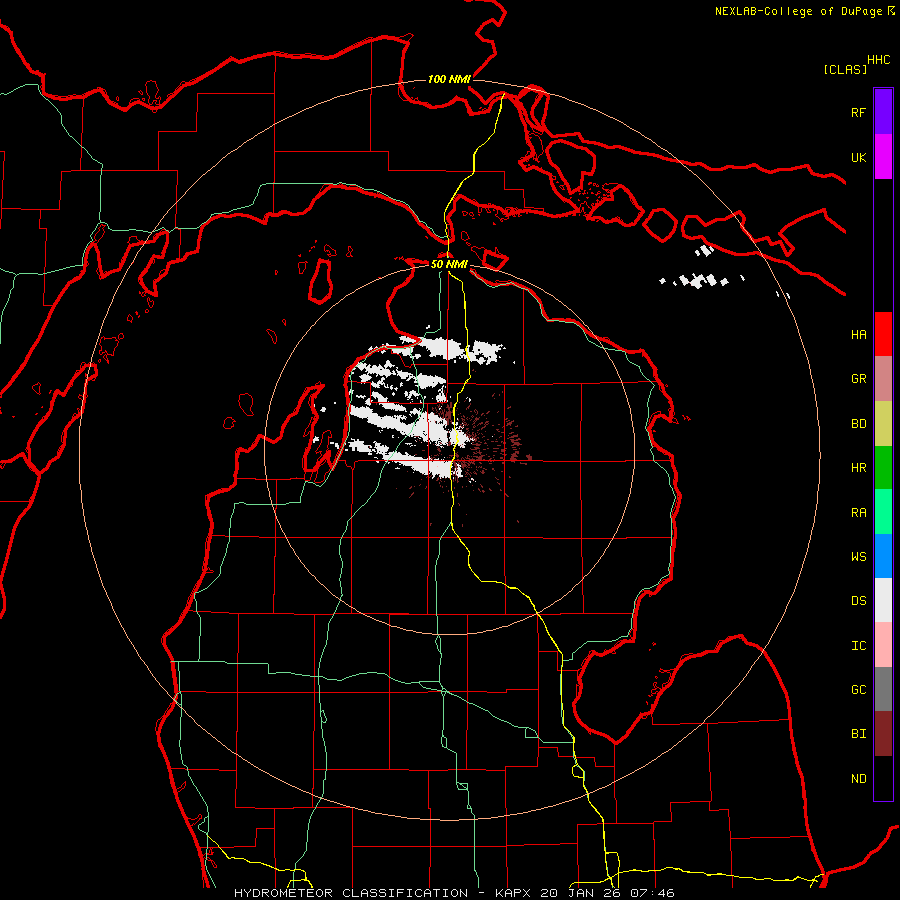Click the '50 NMI' range ring label
900x900 pixels.
(x=449, y=264)
